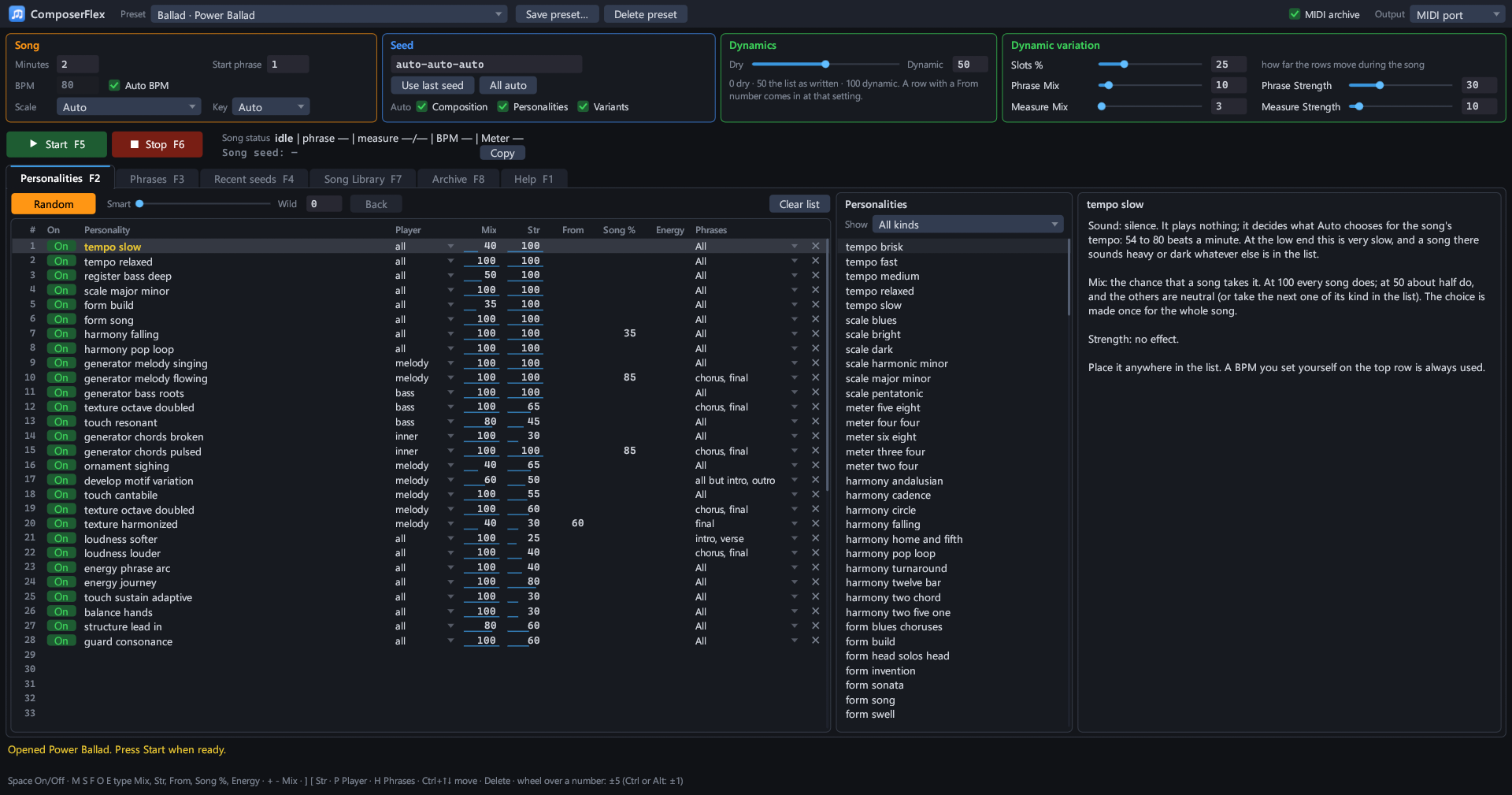
Task: Click Use last seed button
Action: tap(432, 85)
